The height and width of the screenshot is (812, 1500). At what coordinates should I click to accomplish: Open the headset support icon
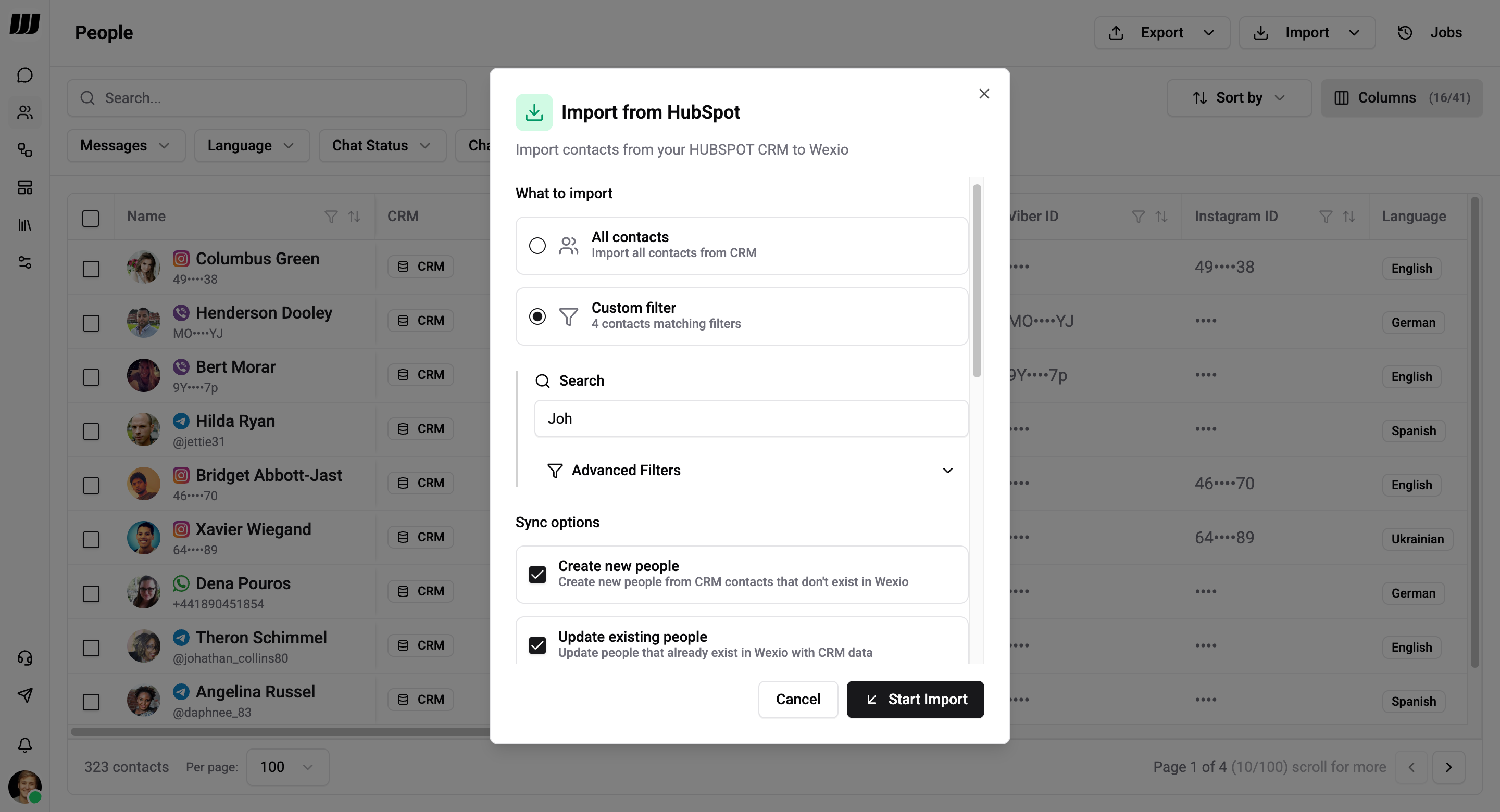click(x=24, y=658)
